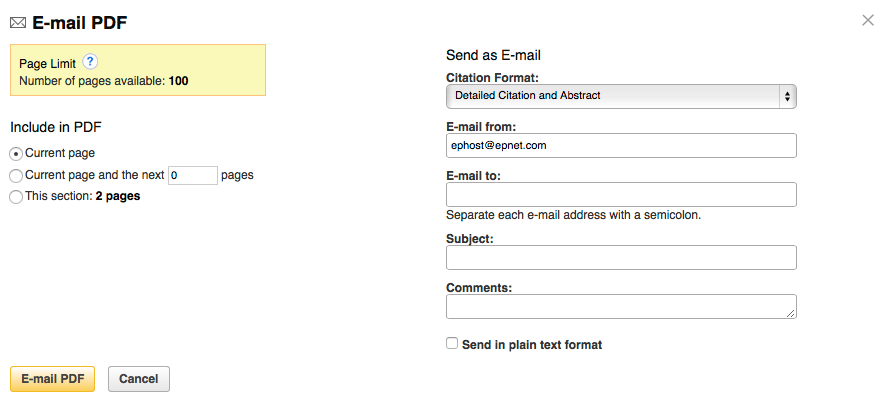The height and width of the screenshot is (400, 883).
Task: Click the dropdown arrows on Citation Format
Action: point(788,96)
